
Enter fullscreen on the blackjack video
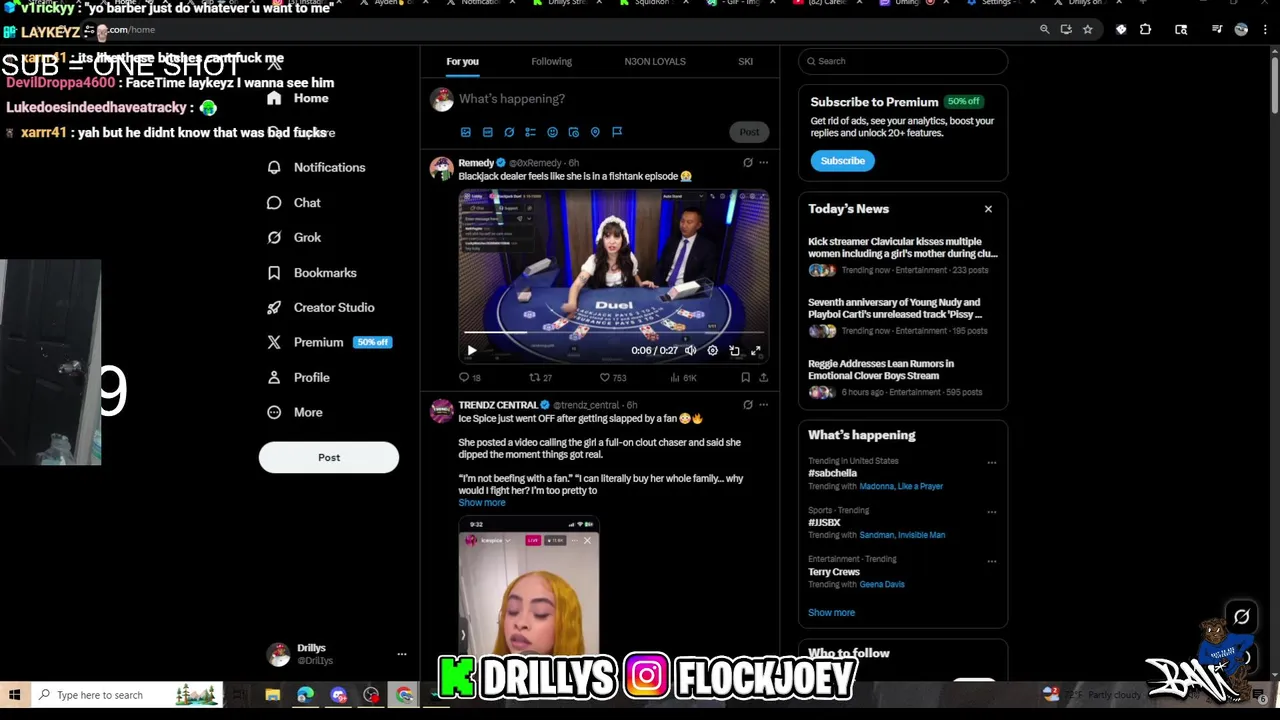point(756,351)
